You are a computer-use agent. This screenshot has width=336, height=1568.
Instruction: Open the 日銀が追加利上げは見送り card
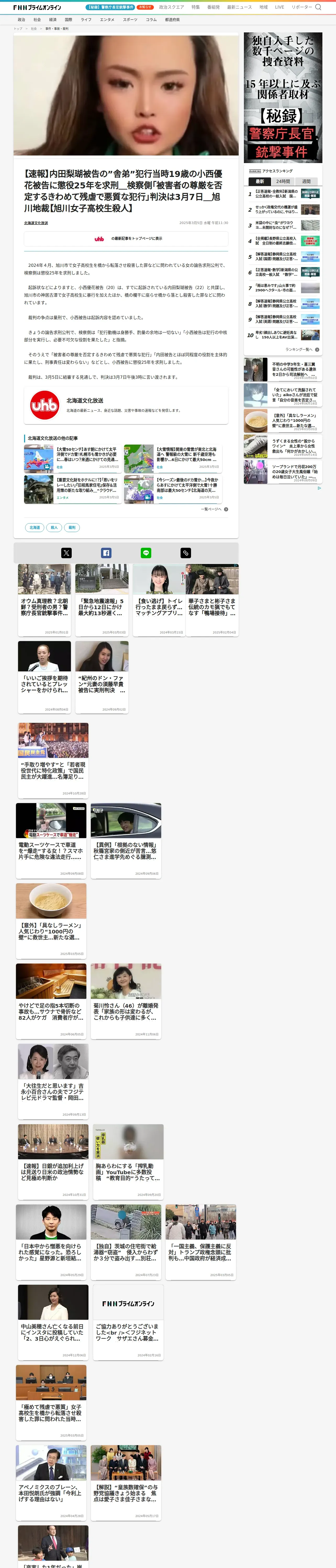pos(53,1162)
